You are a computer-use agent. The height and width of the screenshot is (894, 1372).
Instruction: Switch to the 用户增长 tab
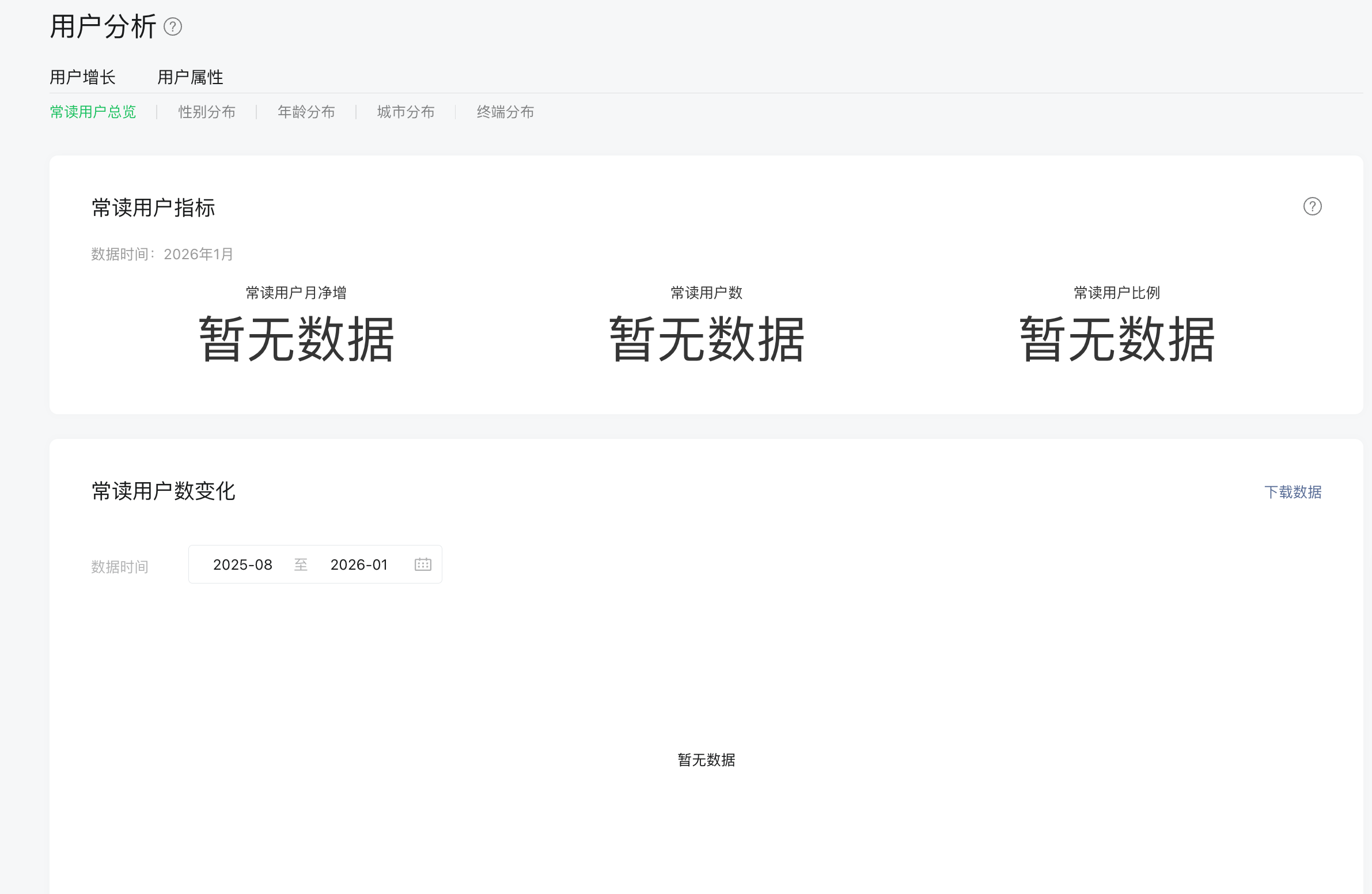pyautogui.click(x=82, y=77)
